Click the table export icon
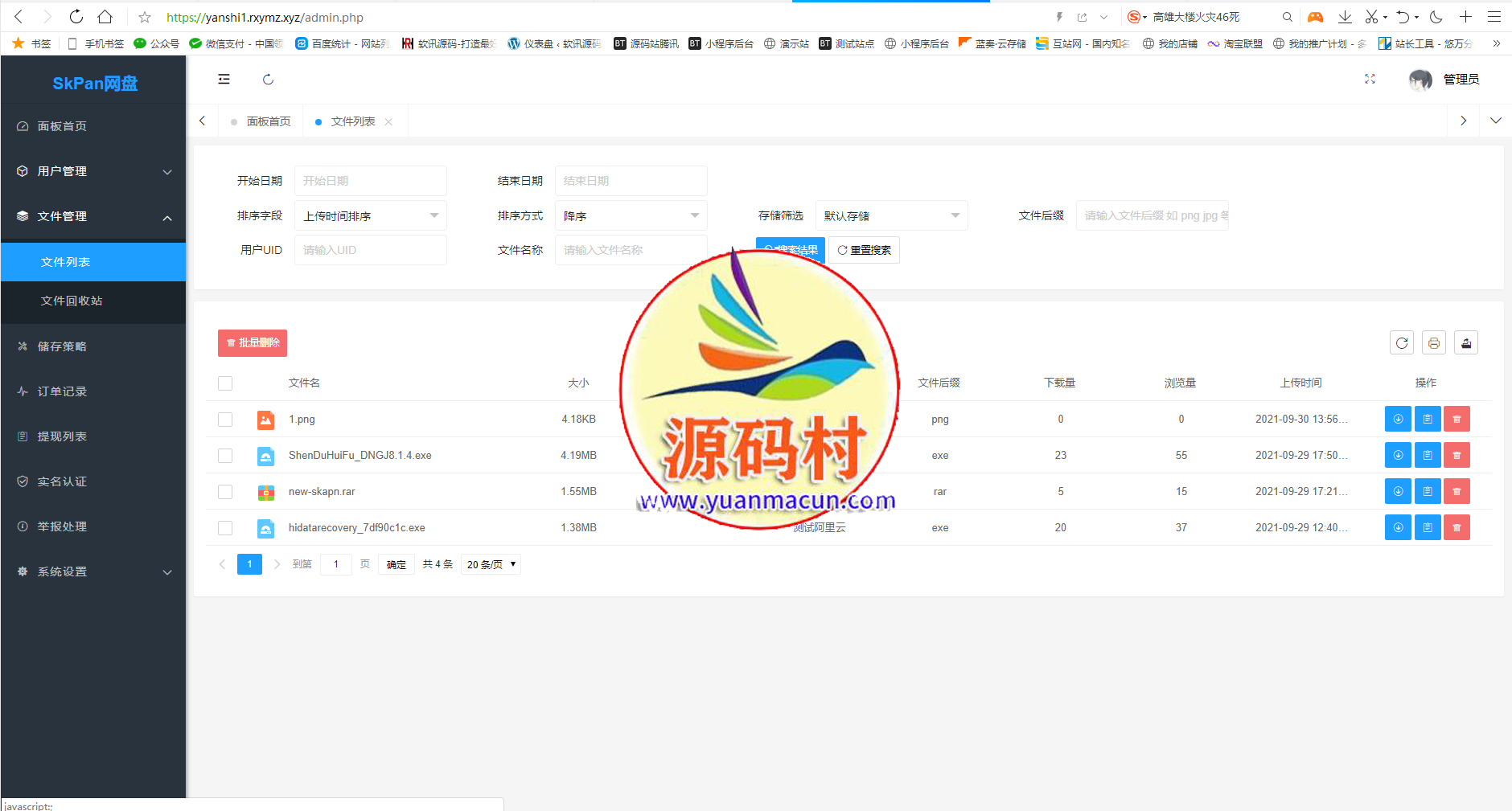 pyautogui.click(x=1466, y=343)
